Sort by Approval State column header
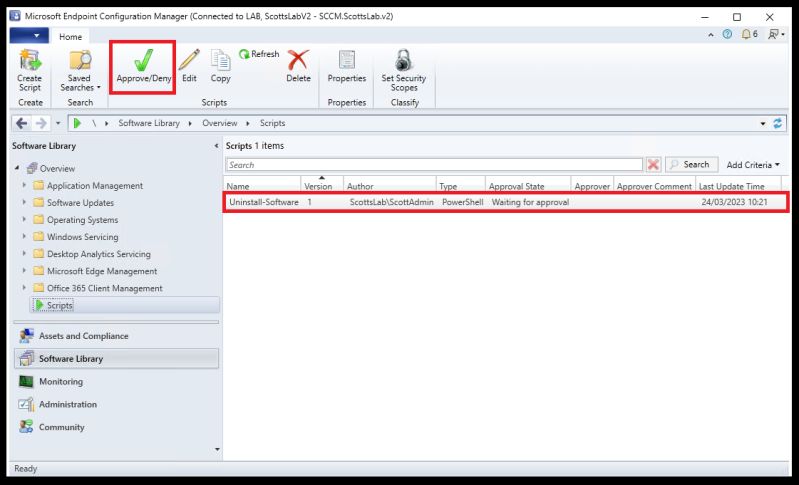This screenshot has height=485, width=799. (528, 186)
